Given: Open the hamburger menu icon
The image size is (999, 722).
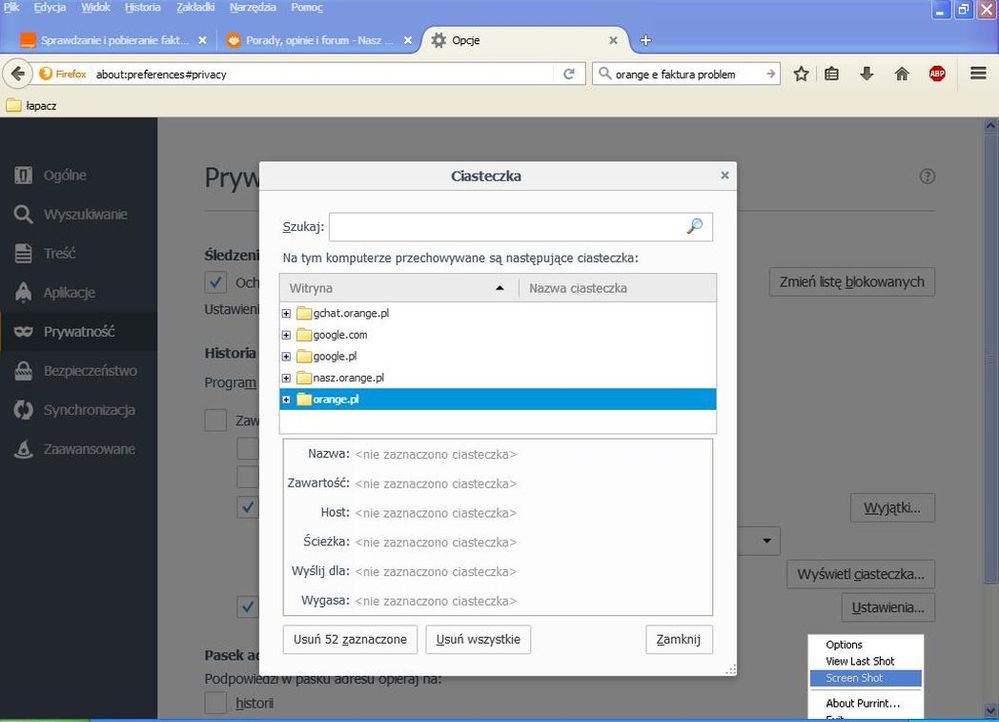Looking at the screenshot, I should click(978, 74).
